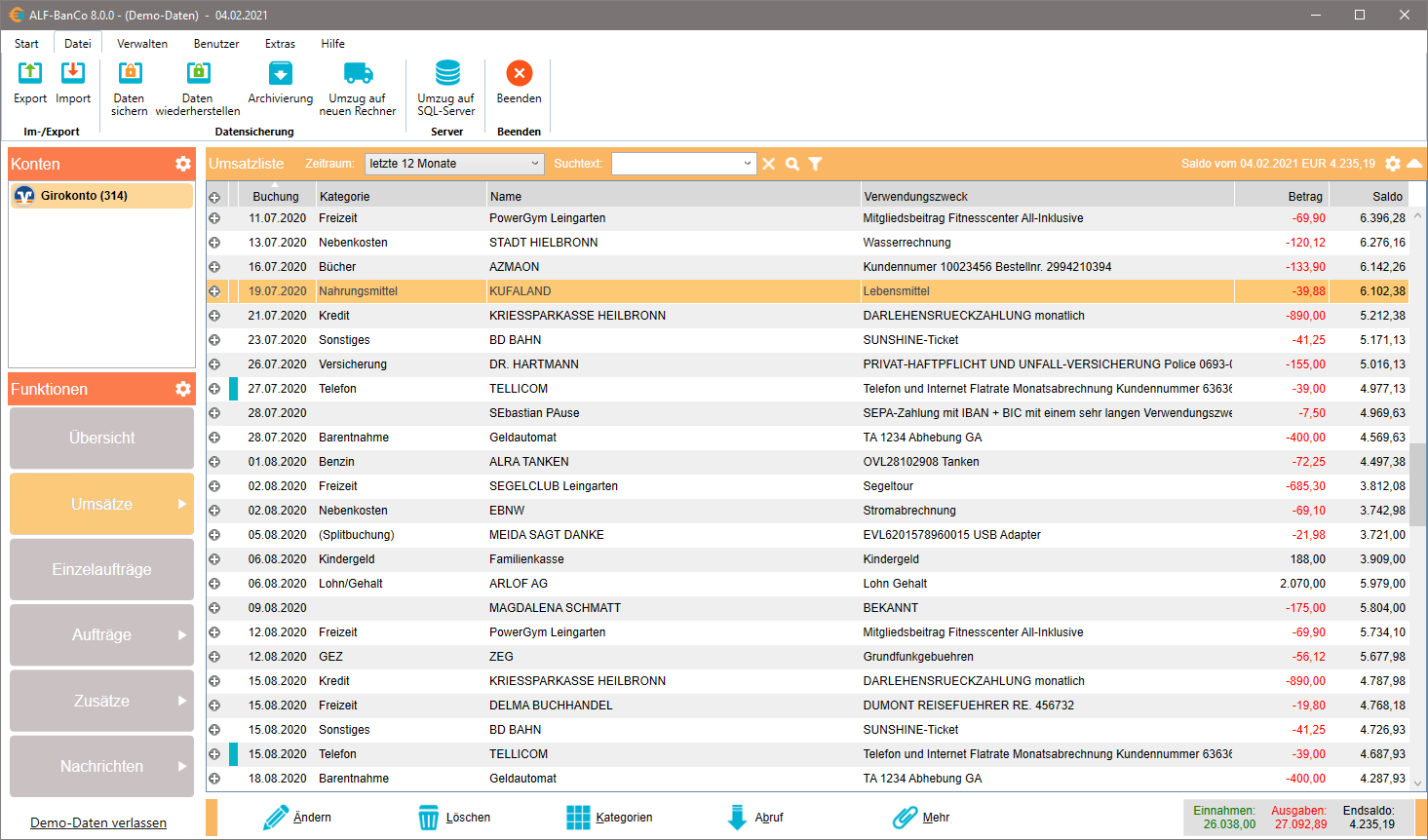Sort by Kategorie column header

click(x=401, y=197)
